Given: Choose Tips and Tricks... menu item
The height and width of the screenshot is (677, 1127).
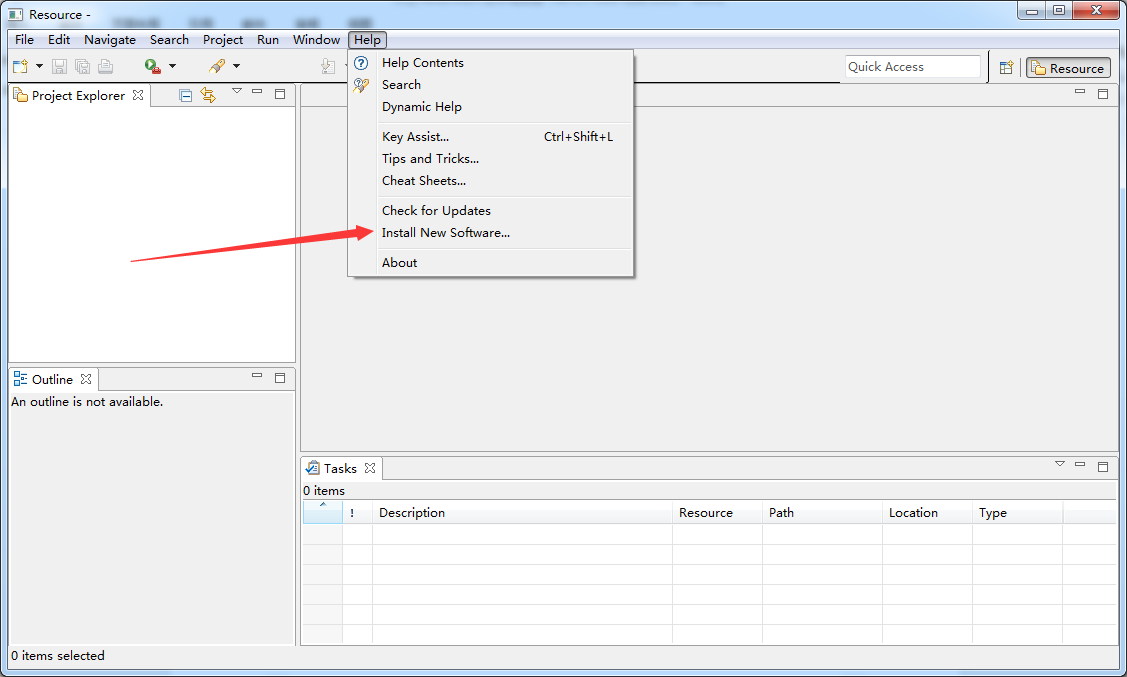Looking at the screenshot, I should (490, 159).
